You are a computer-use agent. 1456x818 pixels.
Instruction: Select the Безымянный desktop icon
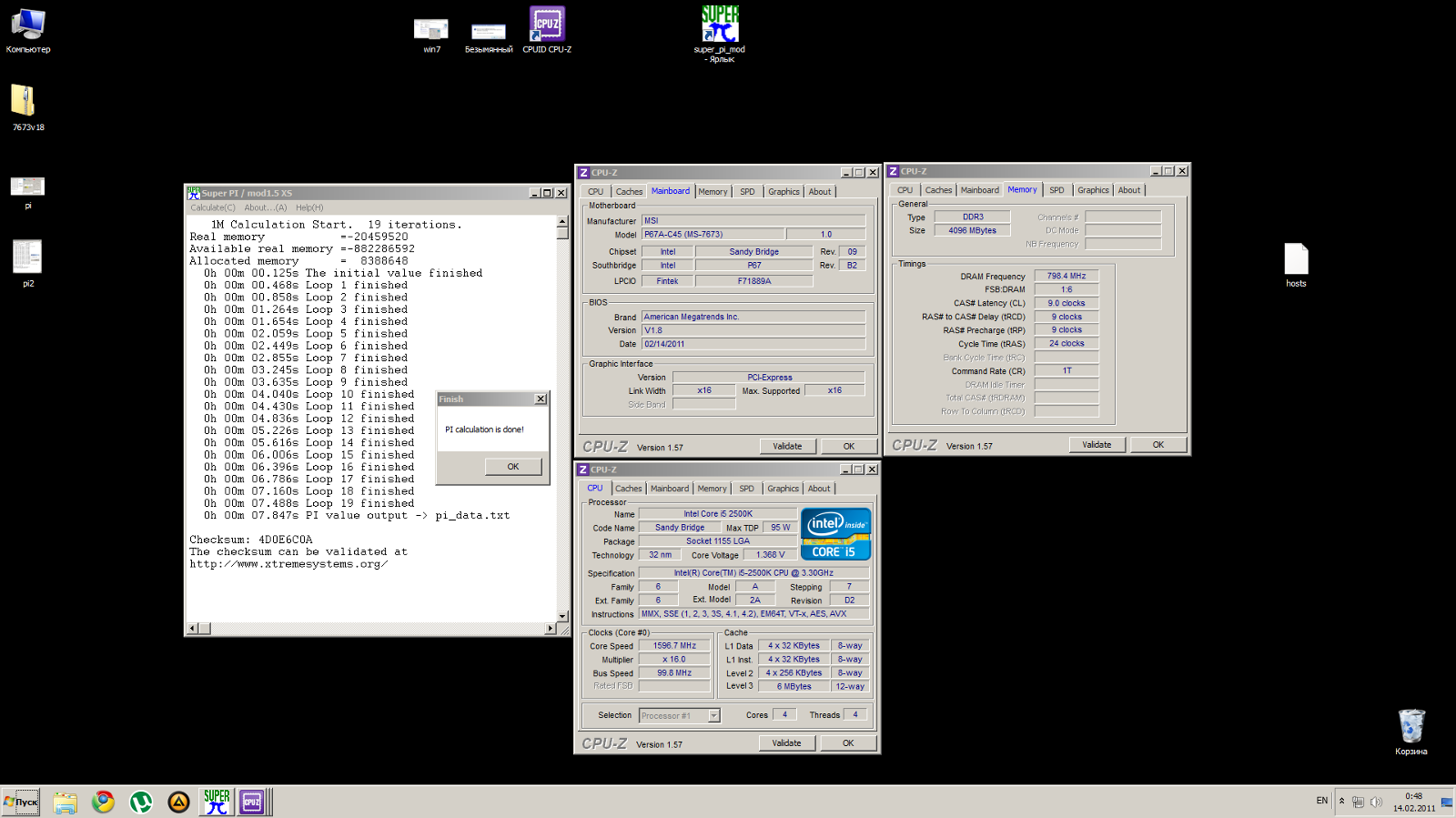point(489,37)
